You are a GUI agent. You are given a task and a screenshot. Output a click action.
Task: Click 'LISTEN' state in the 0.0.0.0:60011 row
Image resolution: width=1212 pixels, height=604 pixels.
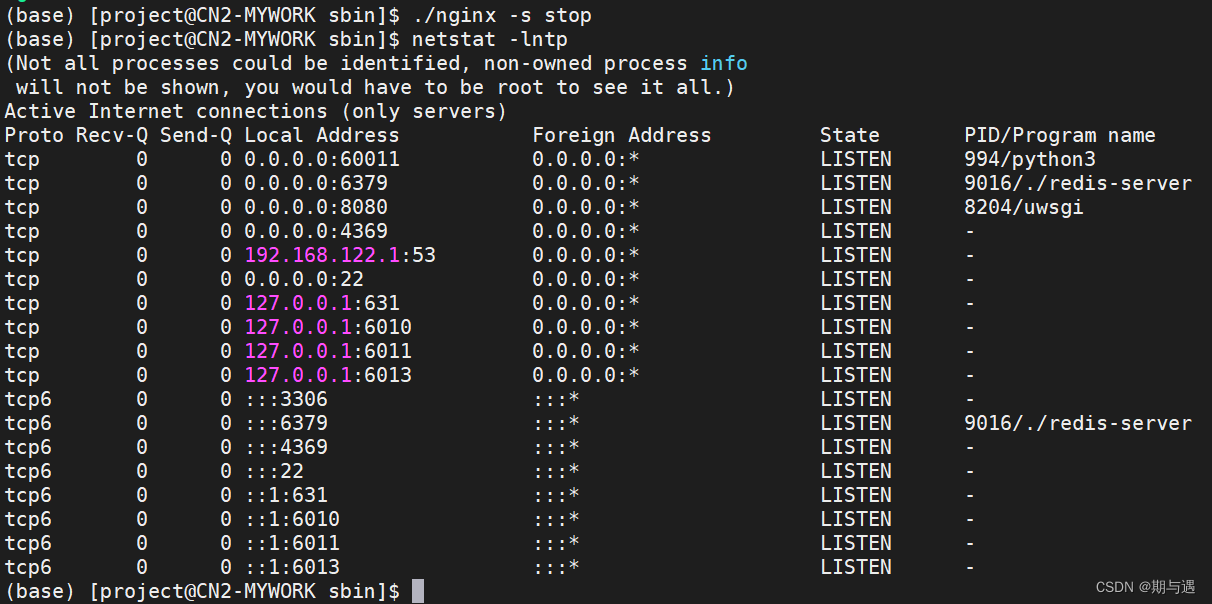[x=856, y=160]
